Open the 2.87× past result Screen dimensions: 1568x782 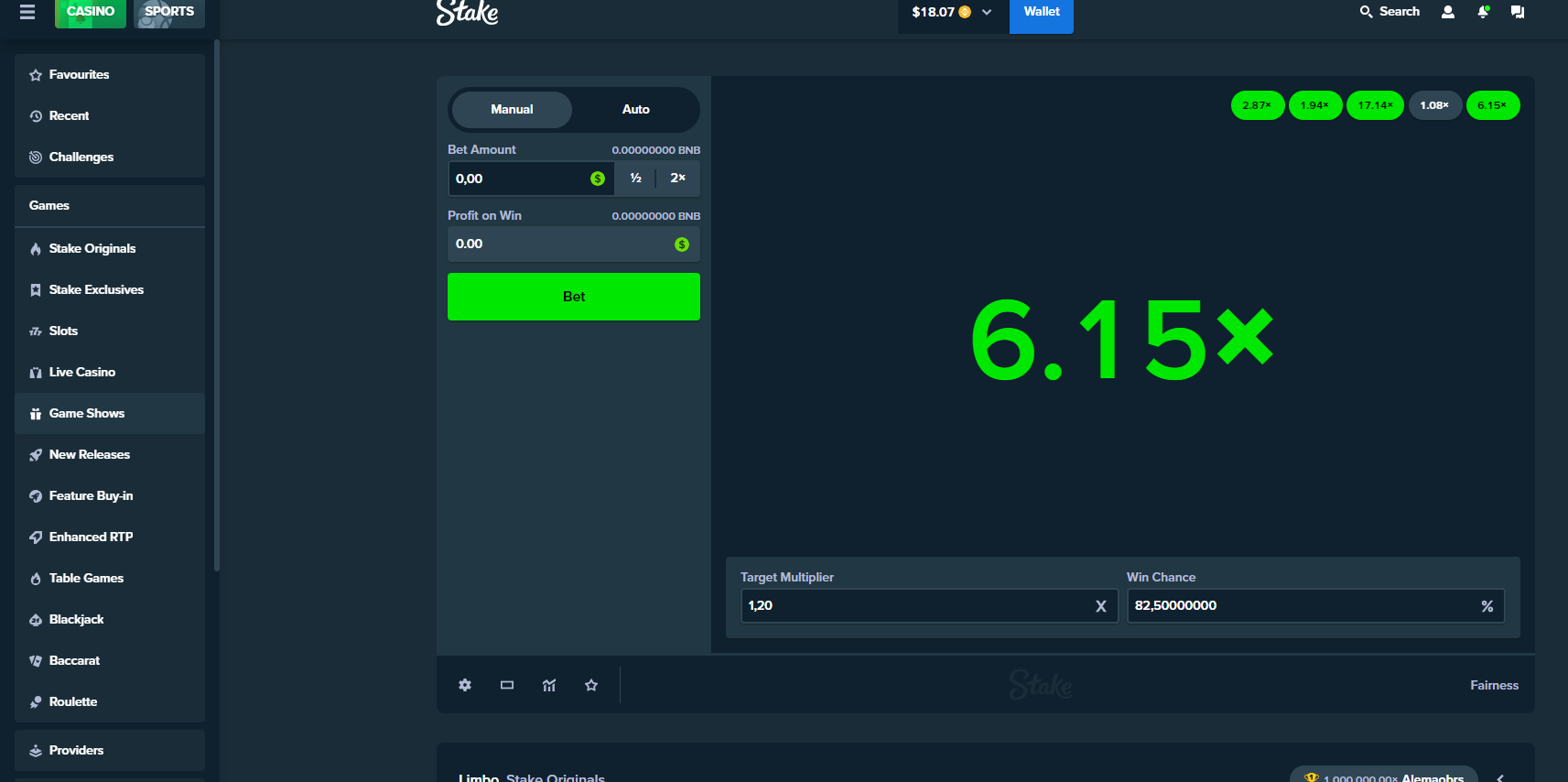click(1258, 105)
